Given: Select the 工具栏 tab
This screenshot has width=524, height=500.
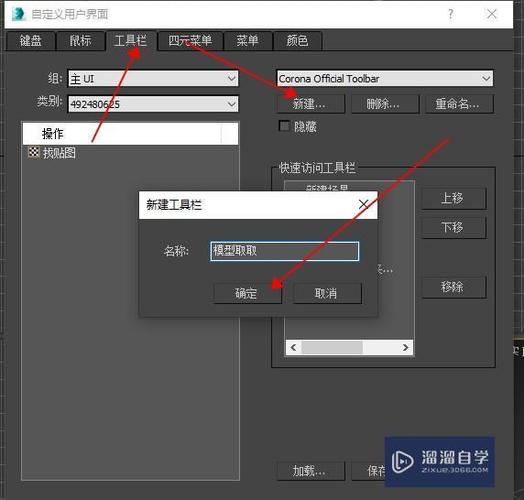Looking at the screenshot, I should tap(131, 41).
